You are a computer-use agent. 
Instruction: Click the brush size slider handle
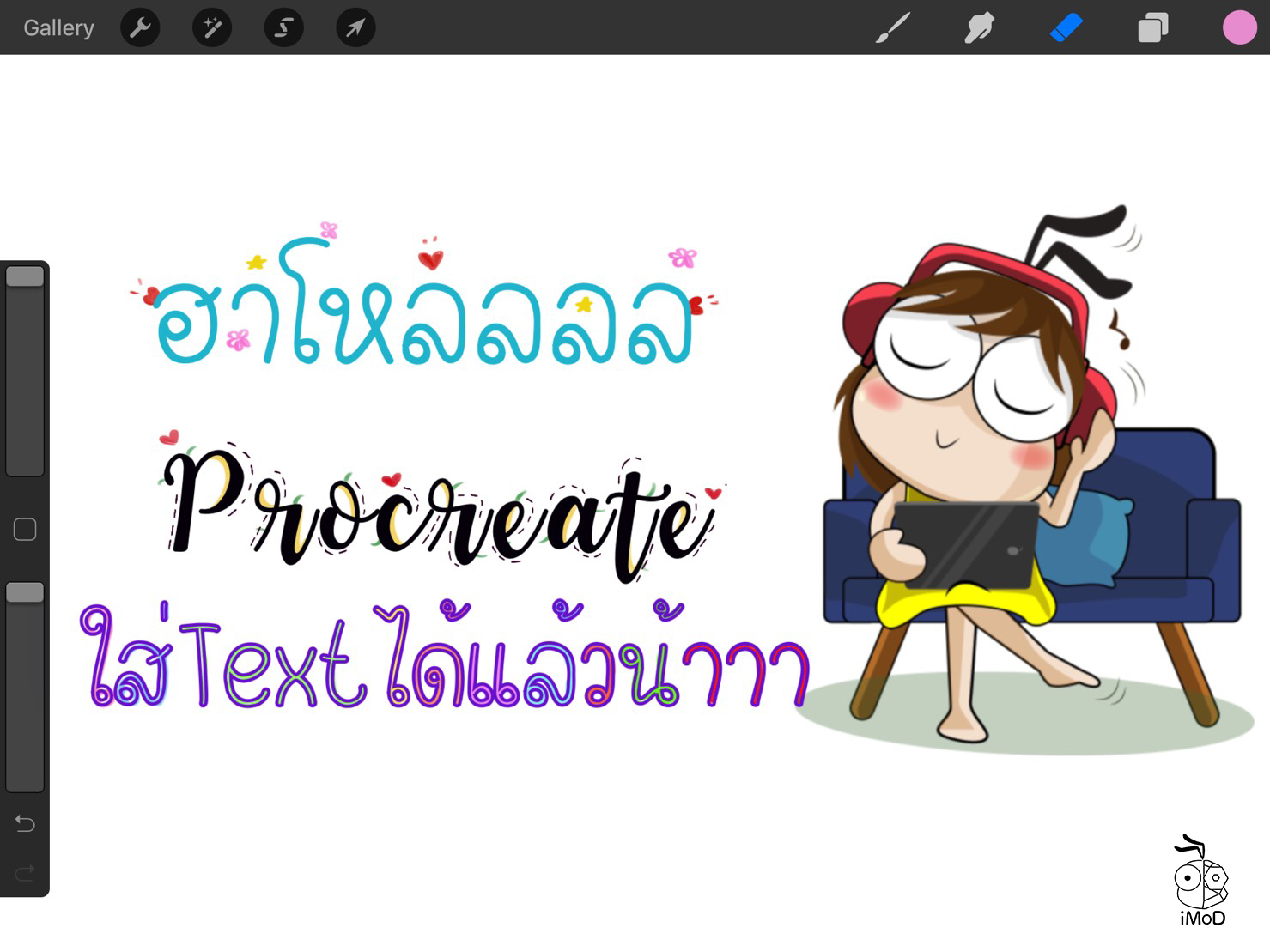25,276
